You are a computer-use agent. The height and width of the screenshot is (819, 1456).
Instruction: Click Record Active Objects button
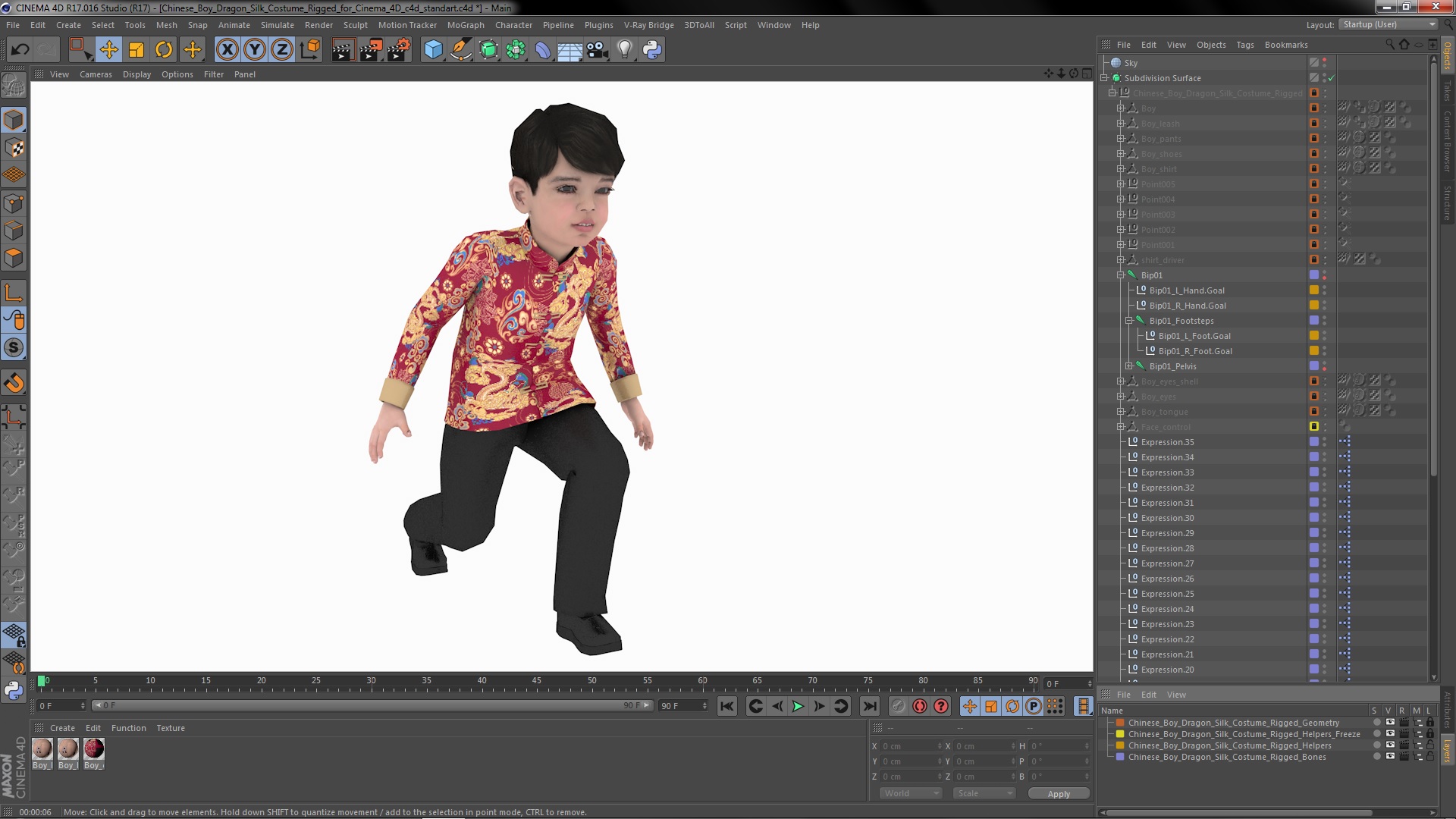click(898, 706)
